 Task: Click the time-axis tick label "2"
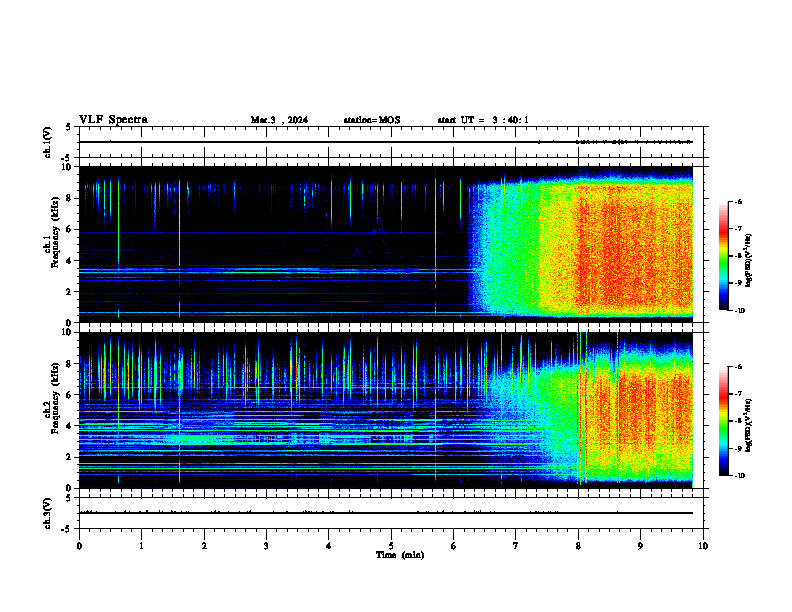(204, 546)
